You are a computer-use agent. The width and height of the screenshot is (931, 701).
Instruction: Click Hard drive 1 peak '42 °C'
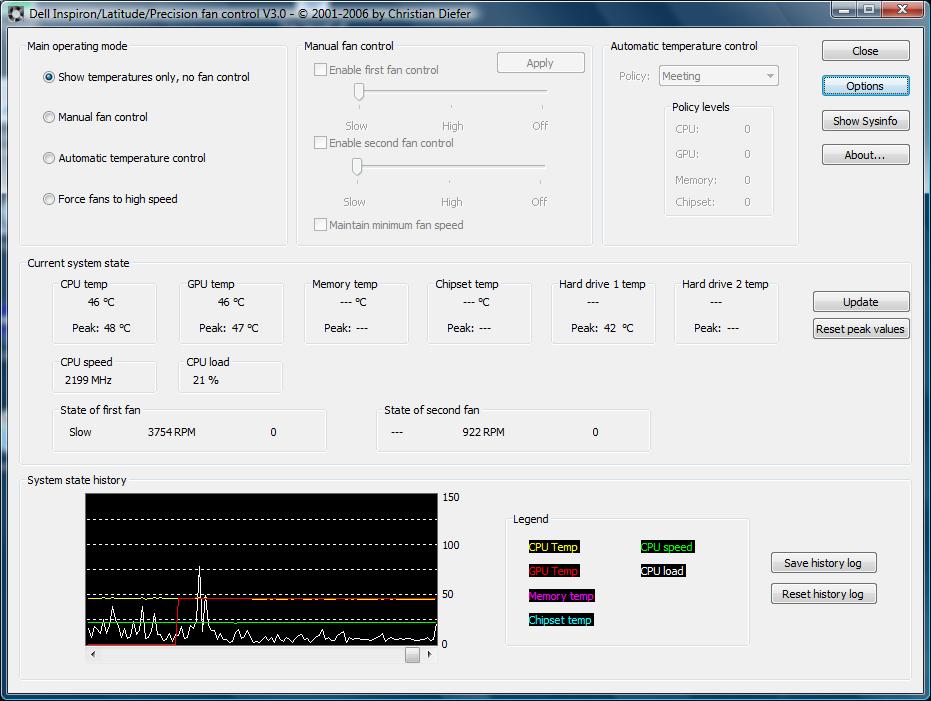pyautogui.click(x=619, y=328)
